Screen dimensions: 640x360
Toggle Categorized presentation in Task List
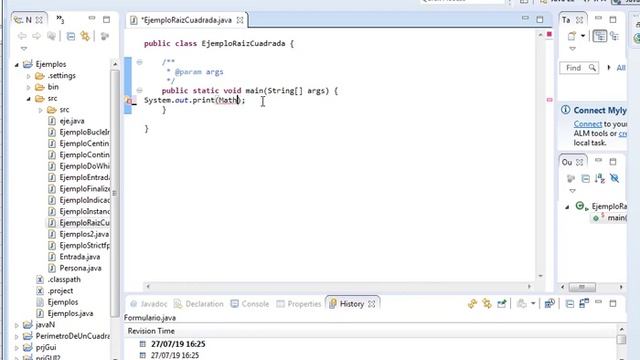(600, 36)
